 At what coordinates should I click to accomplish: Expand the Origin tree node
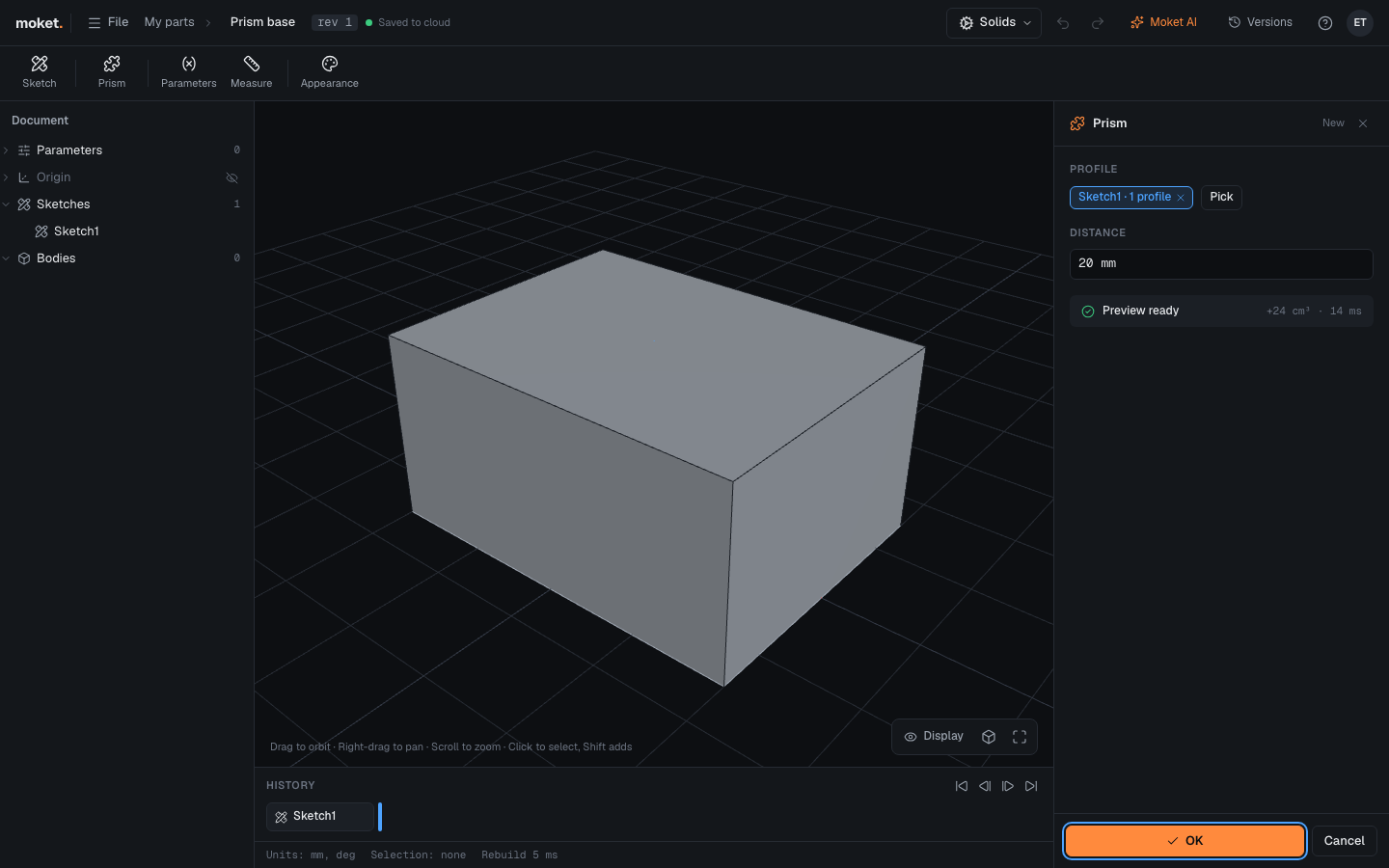(7, 177)
